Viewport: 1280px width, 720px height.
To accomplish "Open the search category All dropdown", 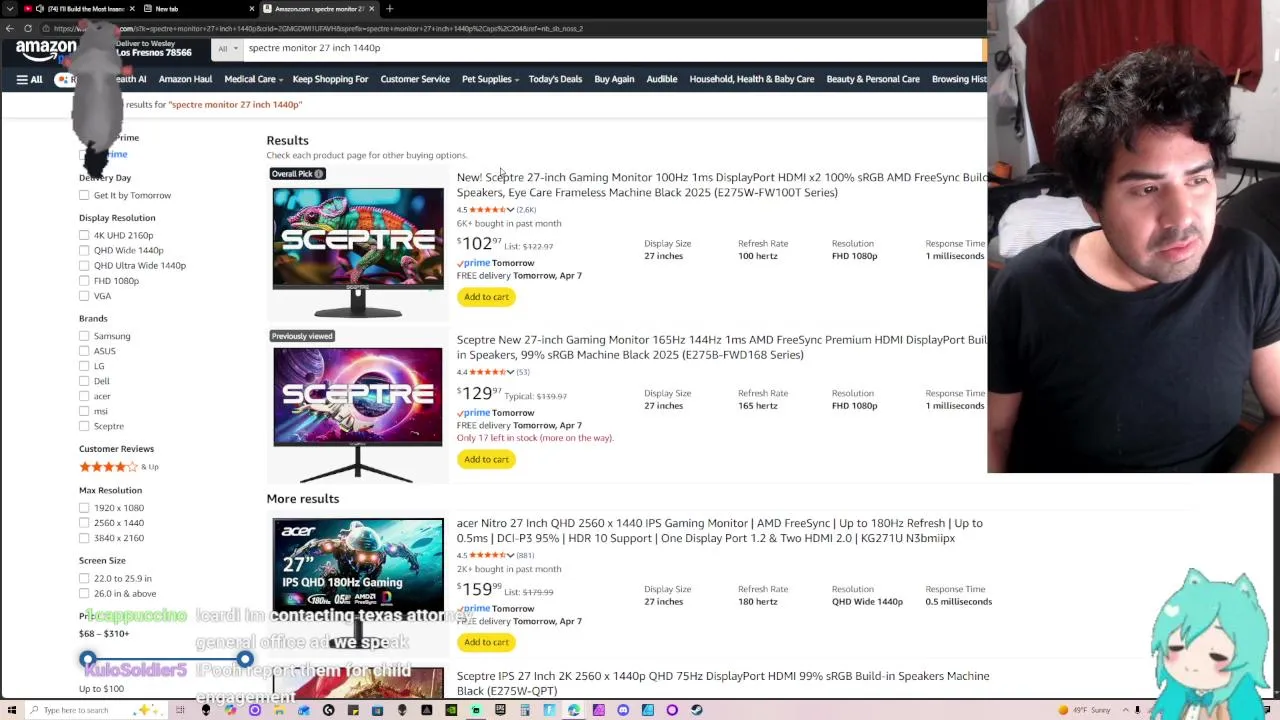I will 228,48.
